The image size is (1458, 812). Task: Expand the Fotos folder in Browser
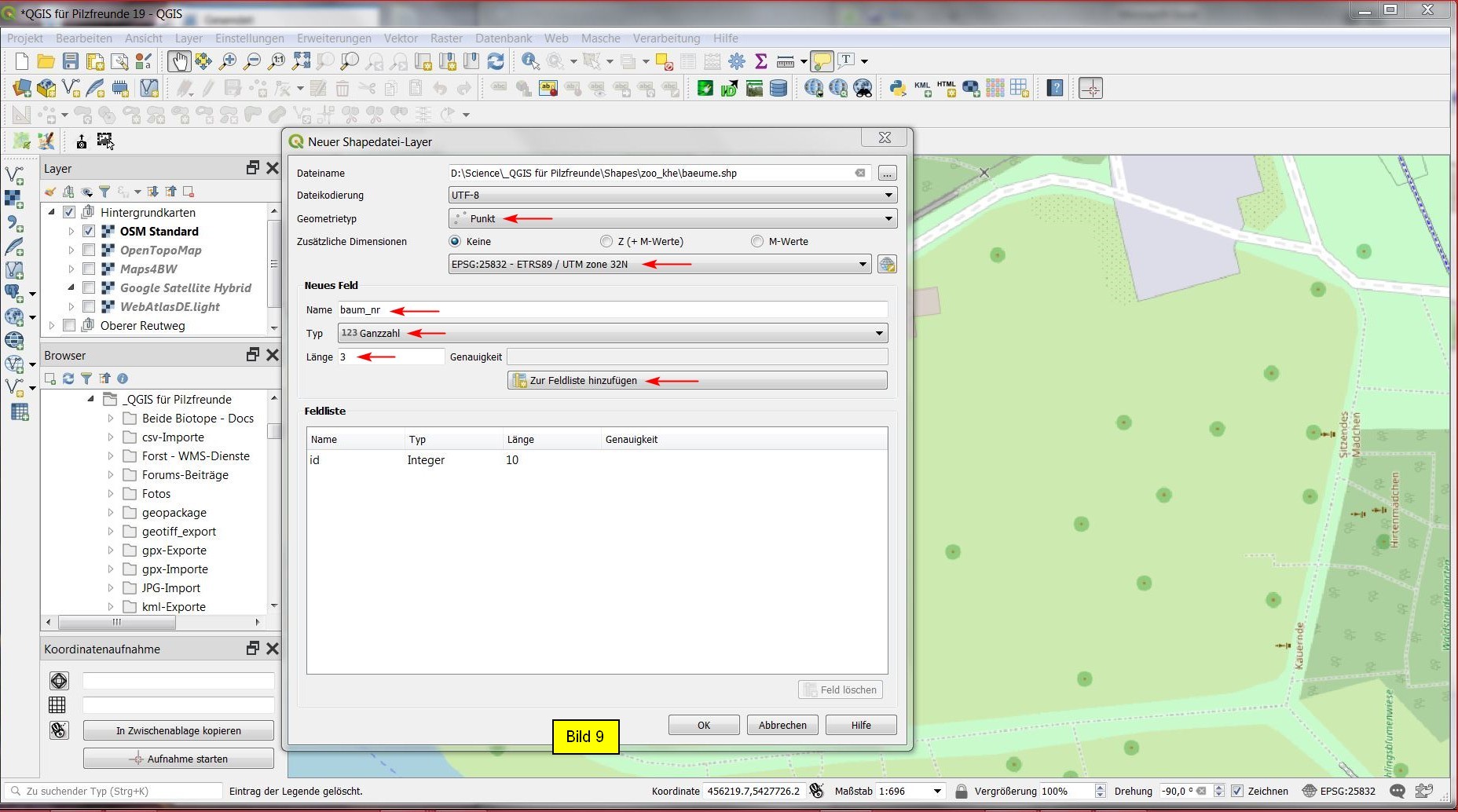pos(111,494)
